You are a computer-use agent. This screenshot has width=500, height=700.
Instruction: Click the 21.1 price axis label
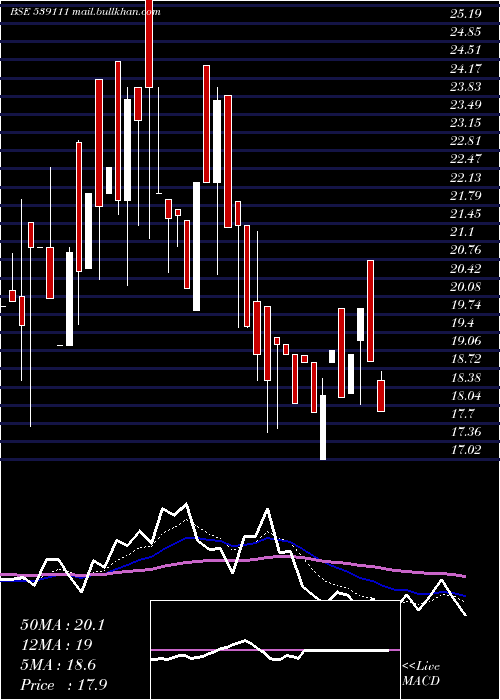[462, 232]
